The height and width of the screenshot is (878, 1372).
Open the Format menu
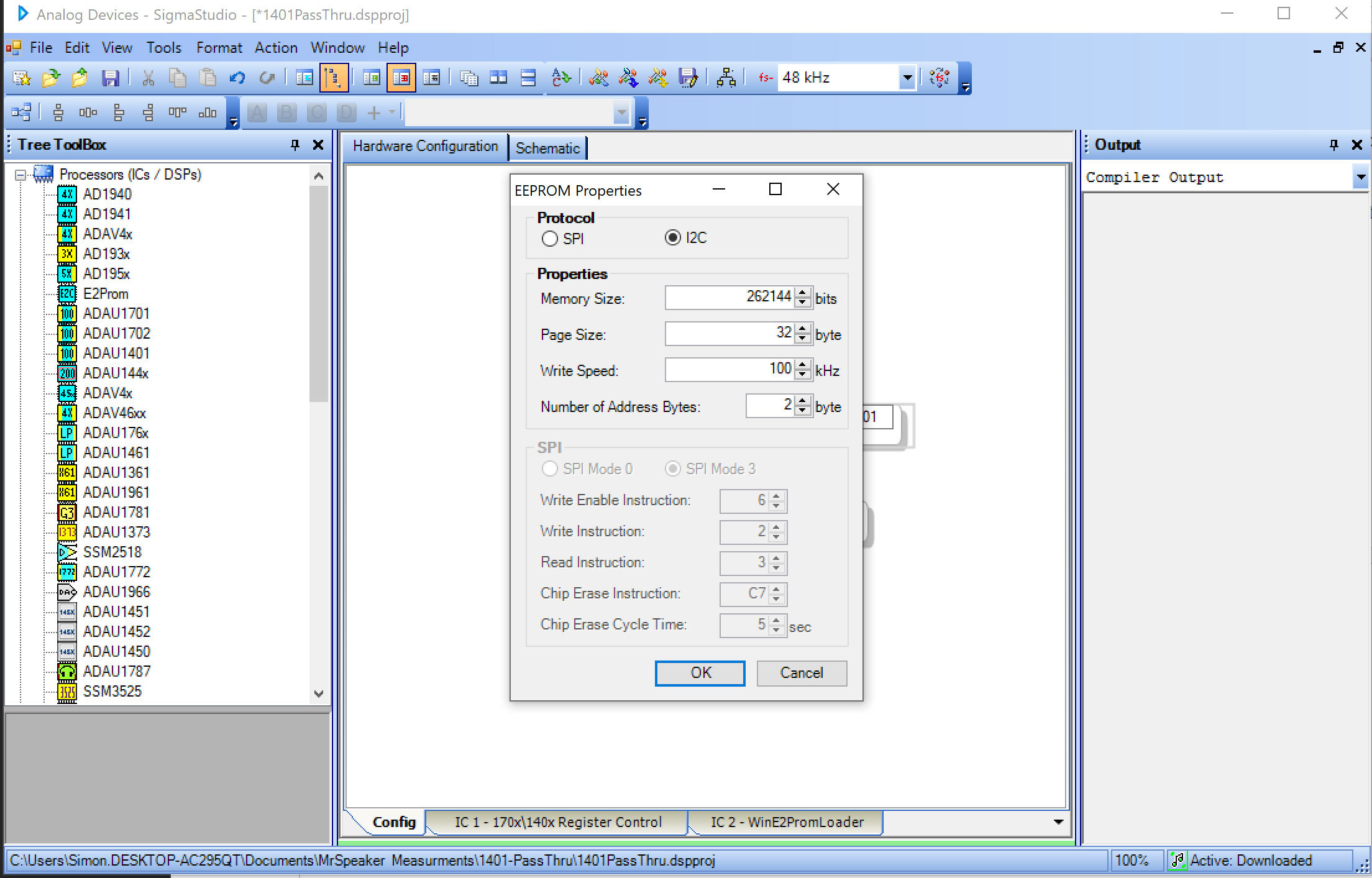click(x=219, y=48)
